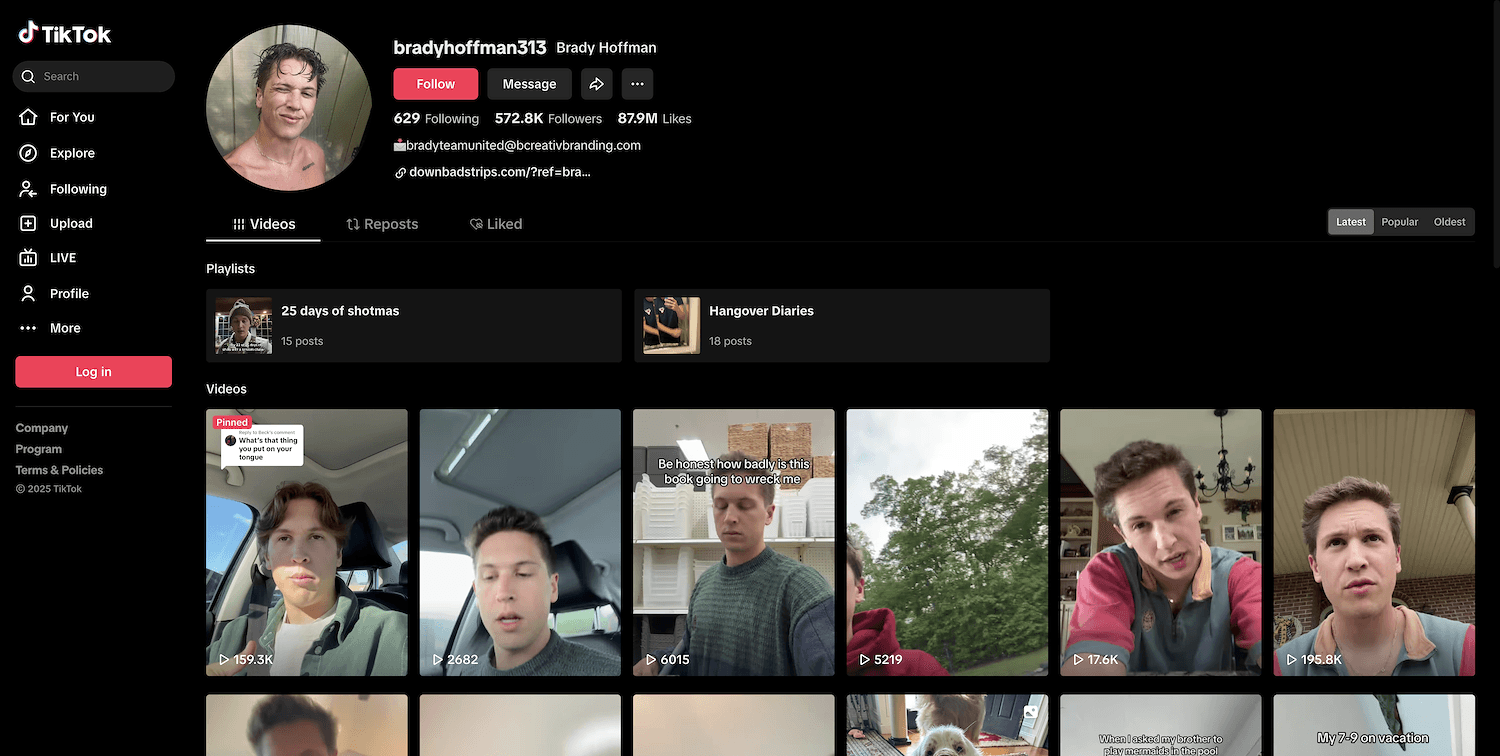Open the sidebar Profile page

(68, 293)
